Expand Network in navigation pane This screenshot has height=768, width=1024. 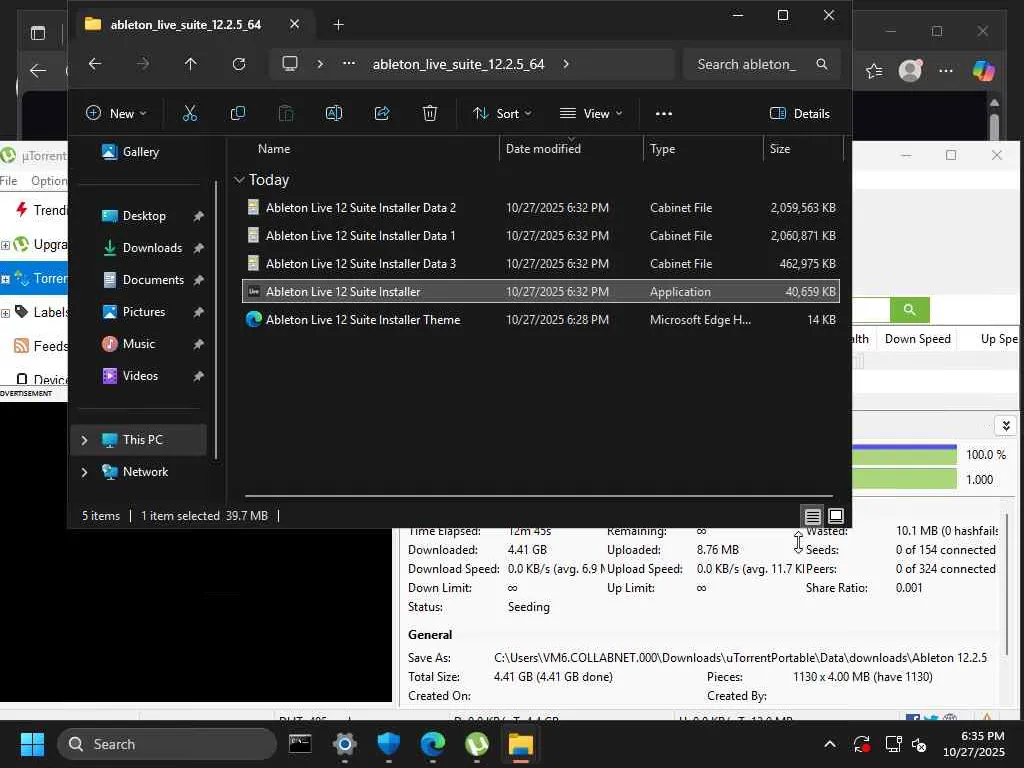point(84,472)
